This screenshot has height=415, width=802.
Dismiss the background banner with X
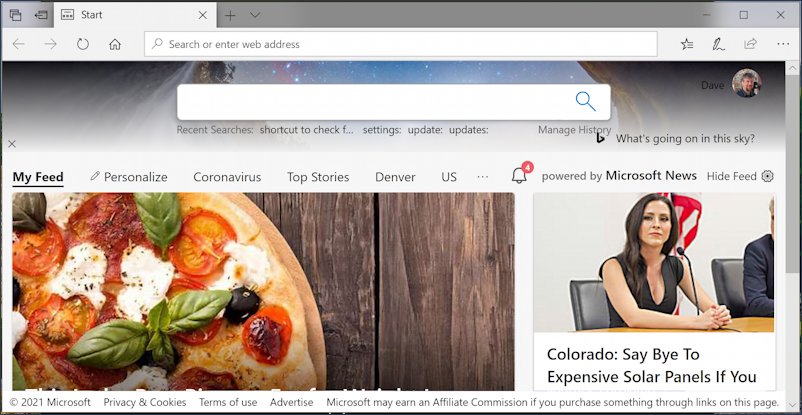coord(12,144)
